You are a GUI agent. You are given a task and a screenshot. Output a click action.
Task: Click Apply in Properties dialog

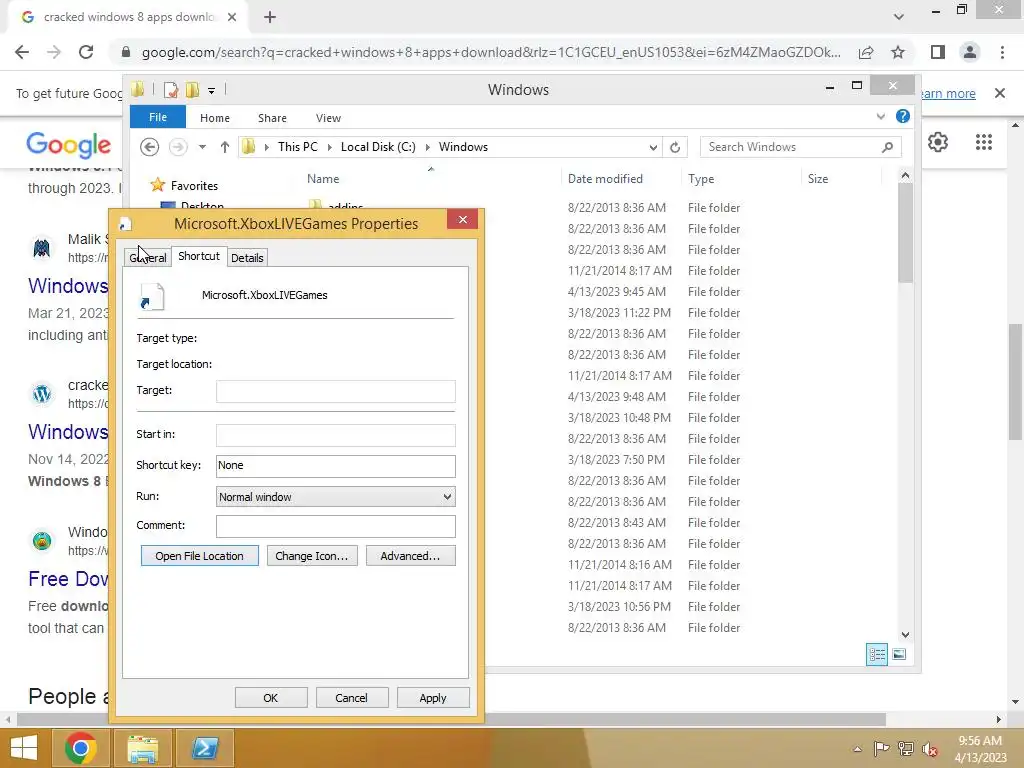[432, 697]
